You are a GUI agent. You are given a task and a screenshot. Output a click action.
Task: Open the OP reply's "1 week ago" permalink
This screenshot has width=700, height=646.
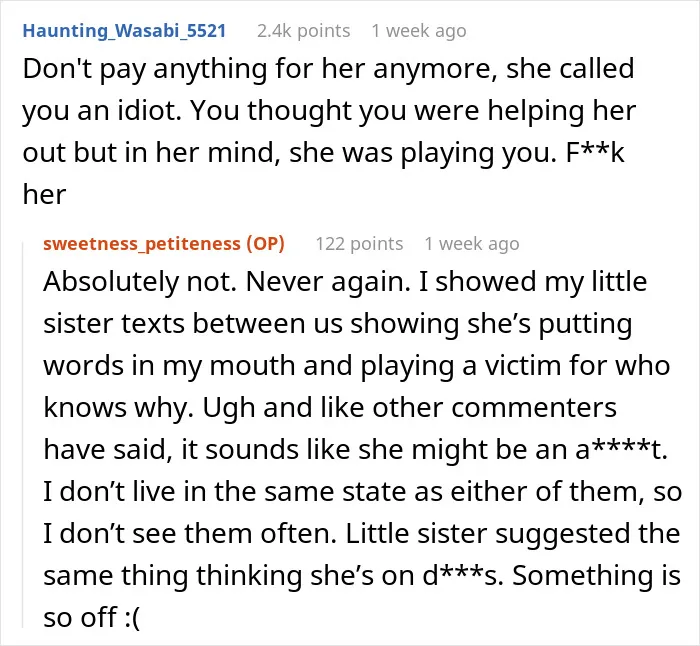472,244
